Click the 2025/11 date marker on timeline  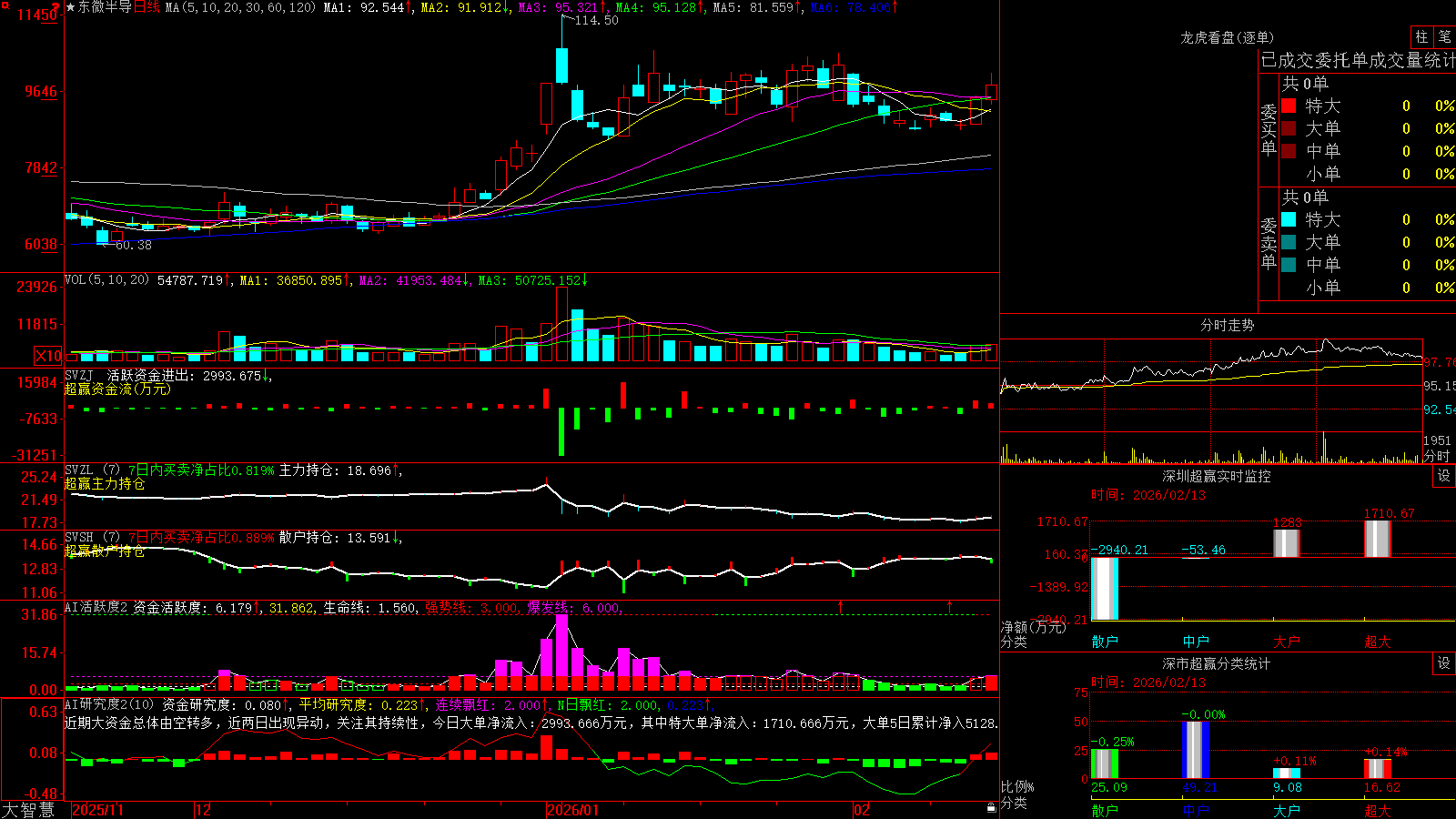pos(97,810)
